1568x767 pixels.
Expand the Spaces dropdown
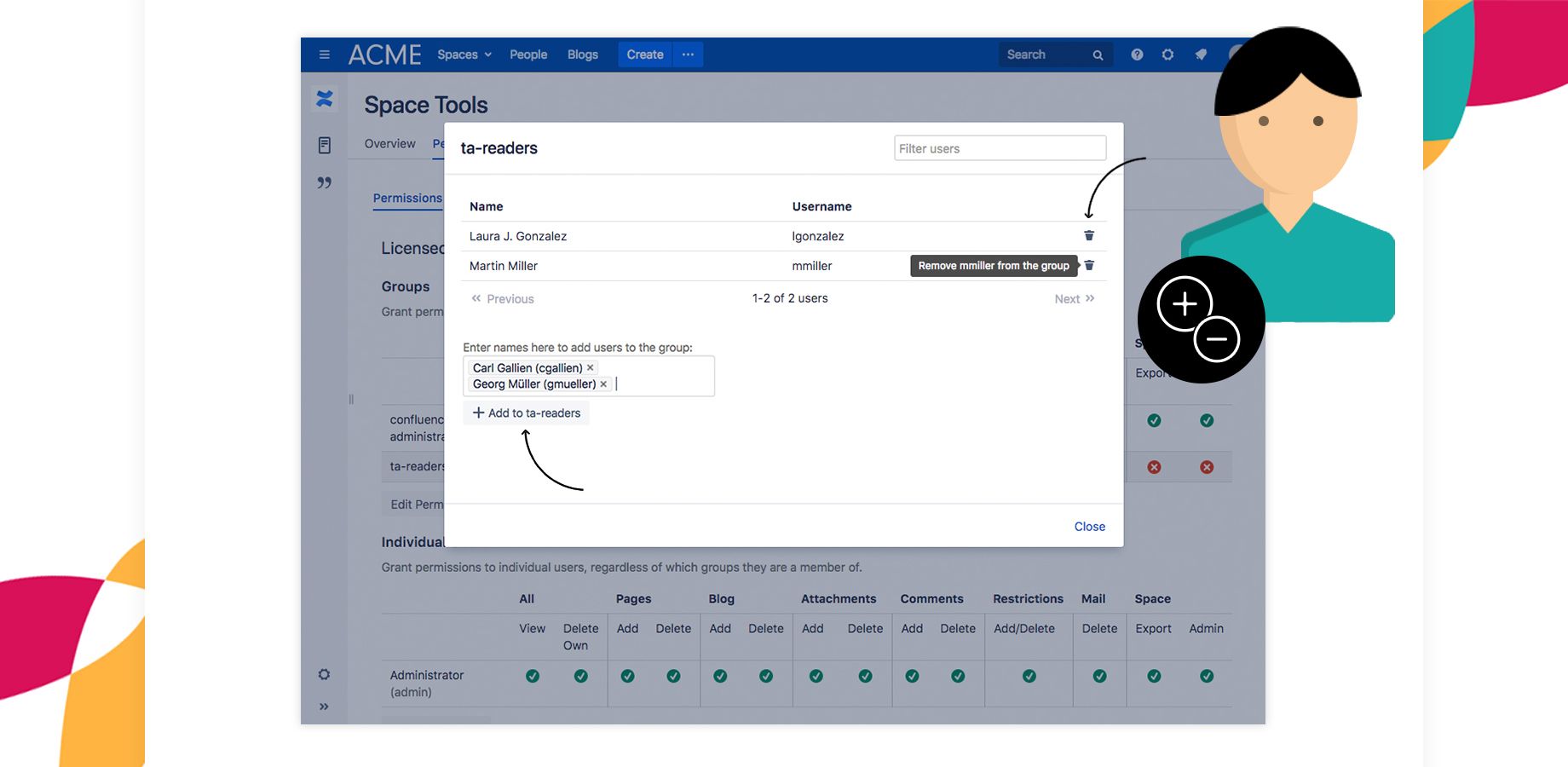click(464, 55)
